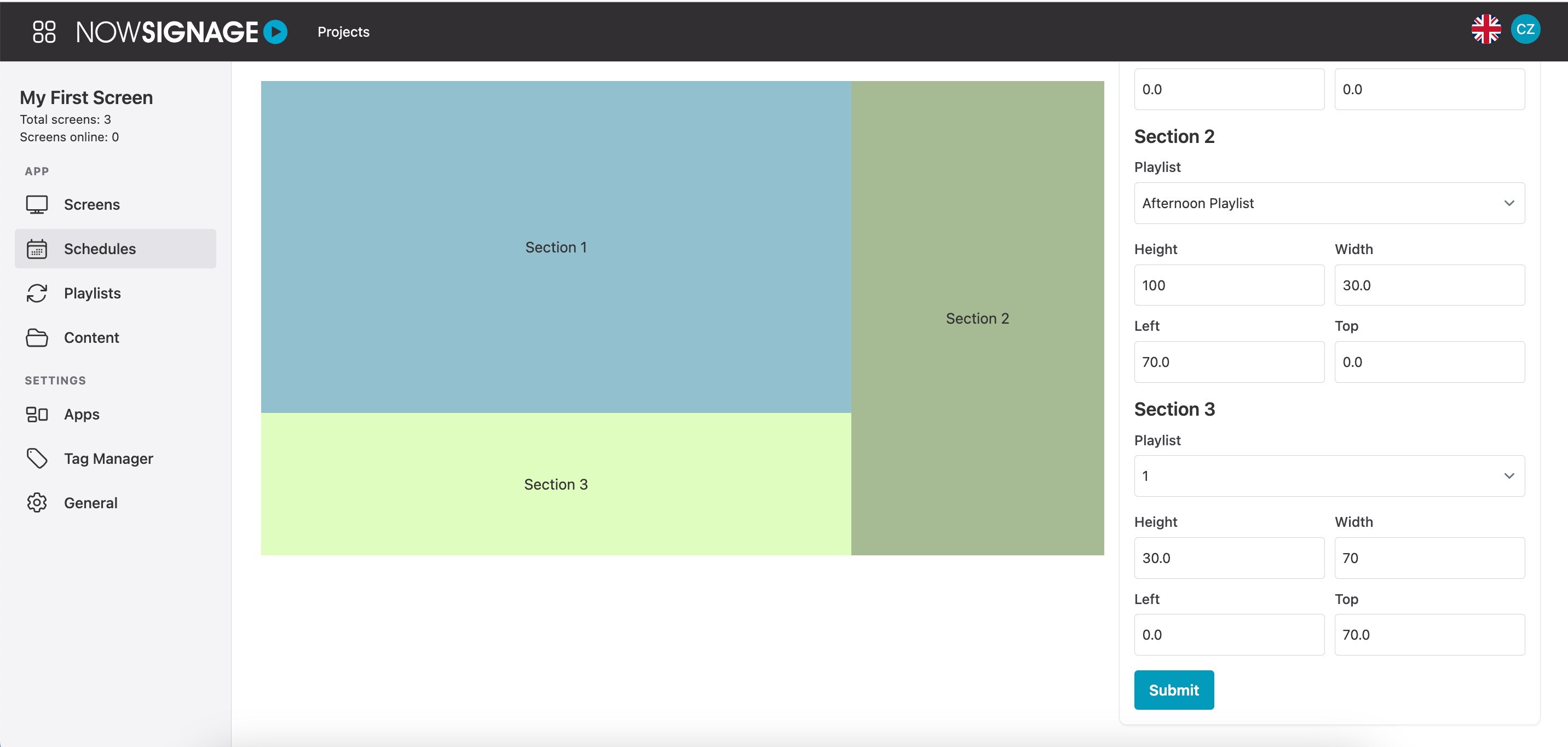Open the CZ user avatar menu
This screenshot has width=1568, height=747.
(1525, 27)
